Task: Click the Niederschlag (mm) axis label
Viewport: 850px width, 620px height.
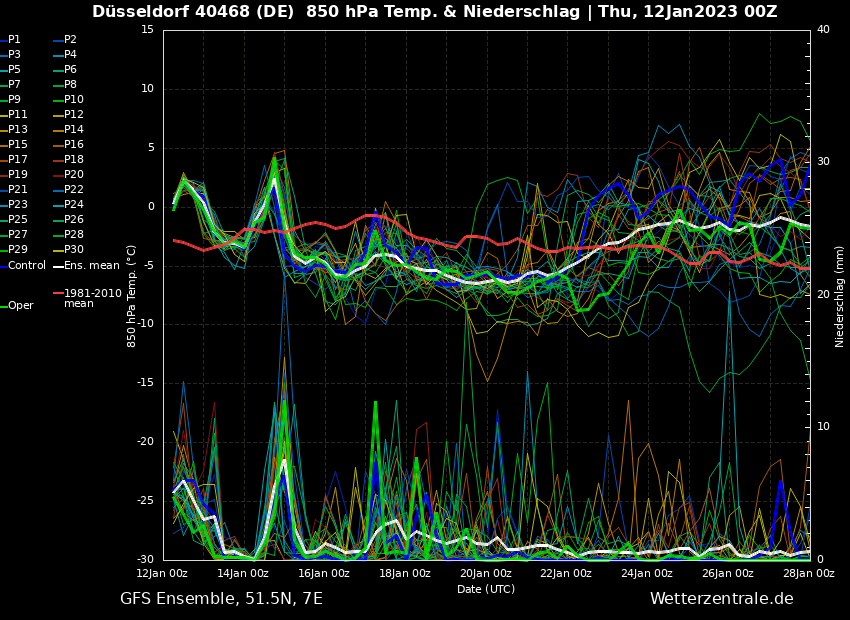Action: click(840, 296)
